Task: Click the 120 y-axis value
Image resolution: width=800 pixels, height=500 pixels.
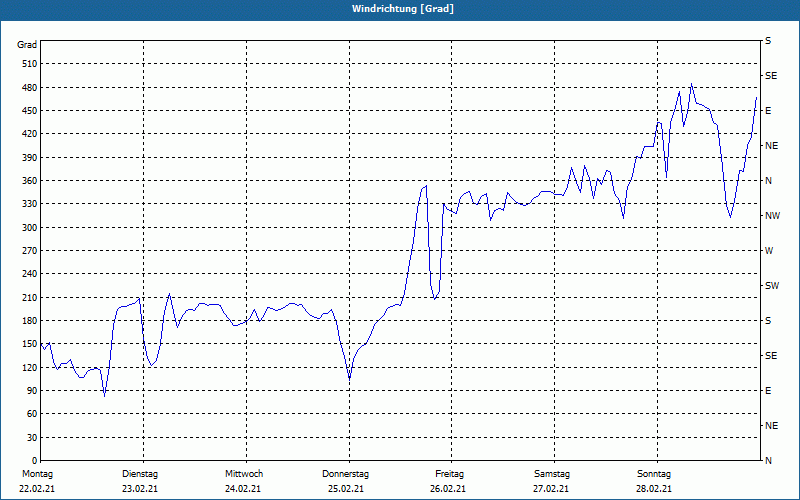Action: [30, 367]
